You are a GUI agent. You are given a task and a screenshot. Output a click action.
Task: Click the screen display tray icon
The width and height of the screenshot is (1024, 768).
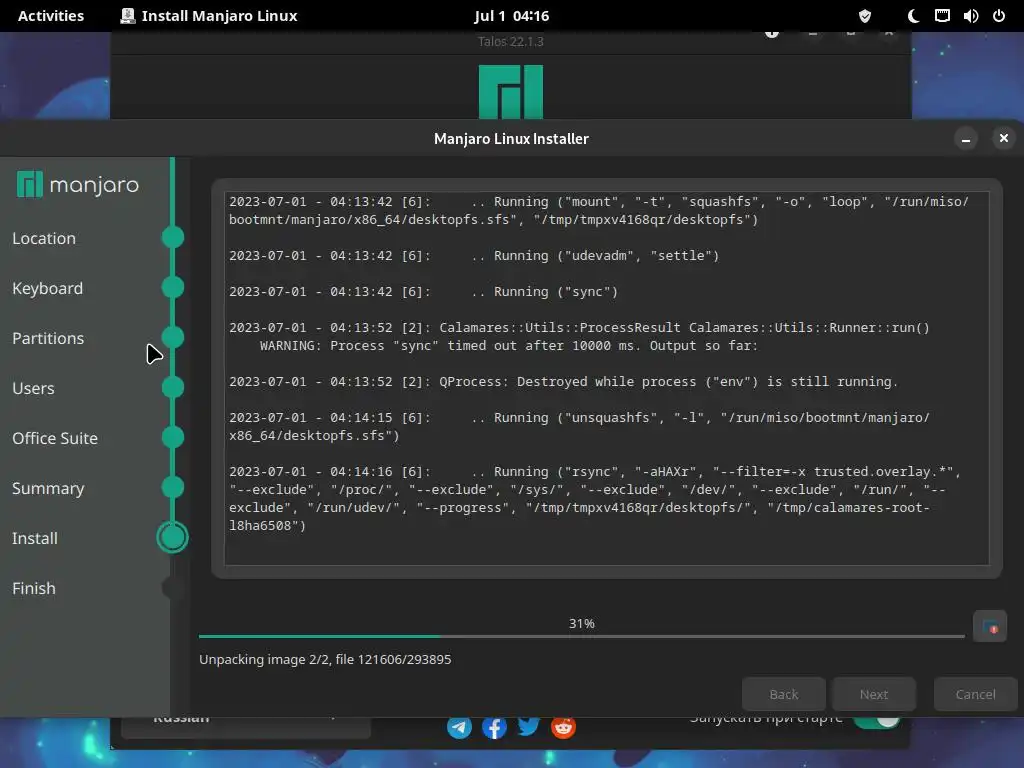click(942, 16)
